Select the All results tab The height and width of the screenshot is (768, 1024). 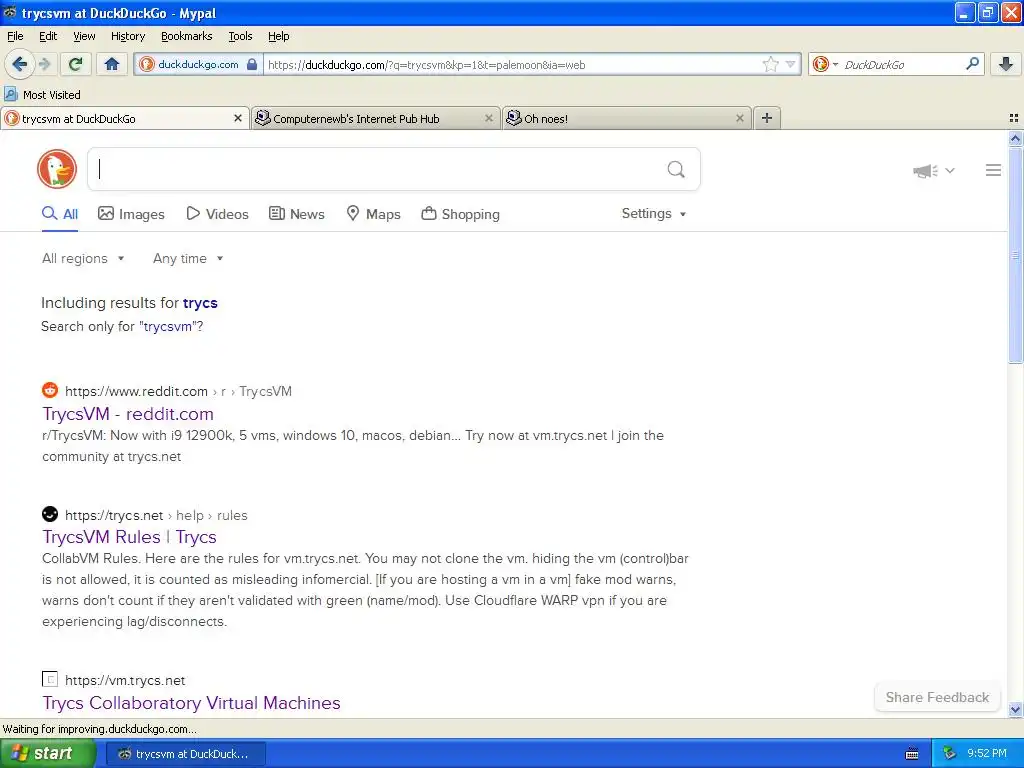(59, 214)
